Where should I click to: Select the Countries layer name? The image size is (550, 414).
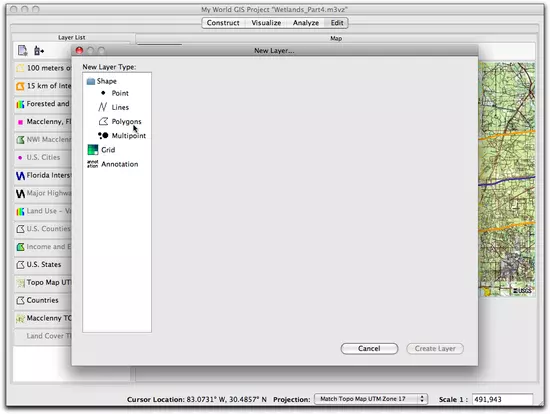point(42,300)
